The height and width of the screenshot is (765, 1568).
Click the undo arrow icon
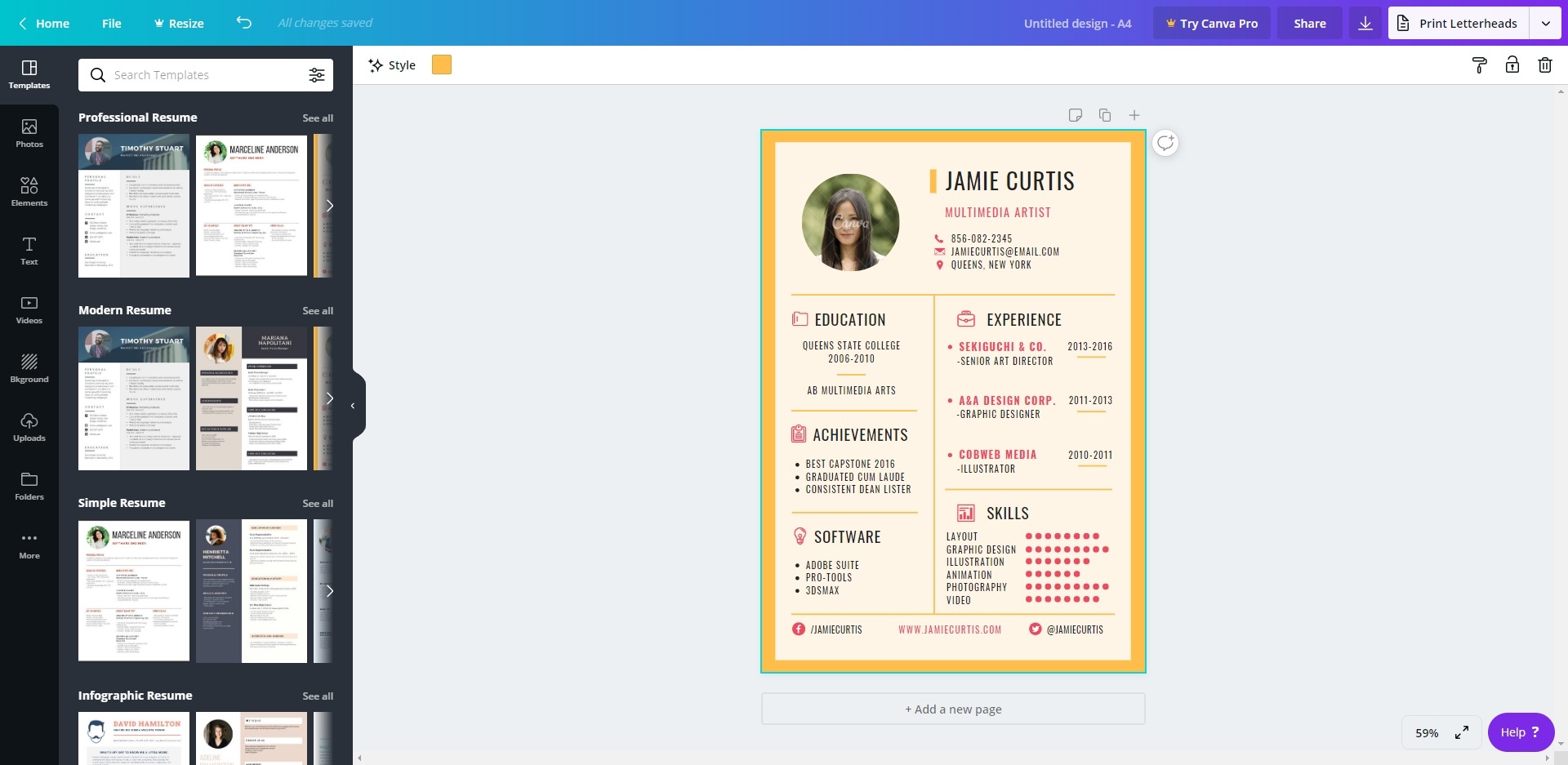(x=243, y=23)
